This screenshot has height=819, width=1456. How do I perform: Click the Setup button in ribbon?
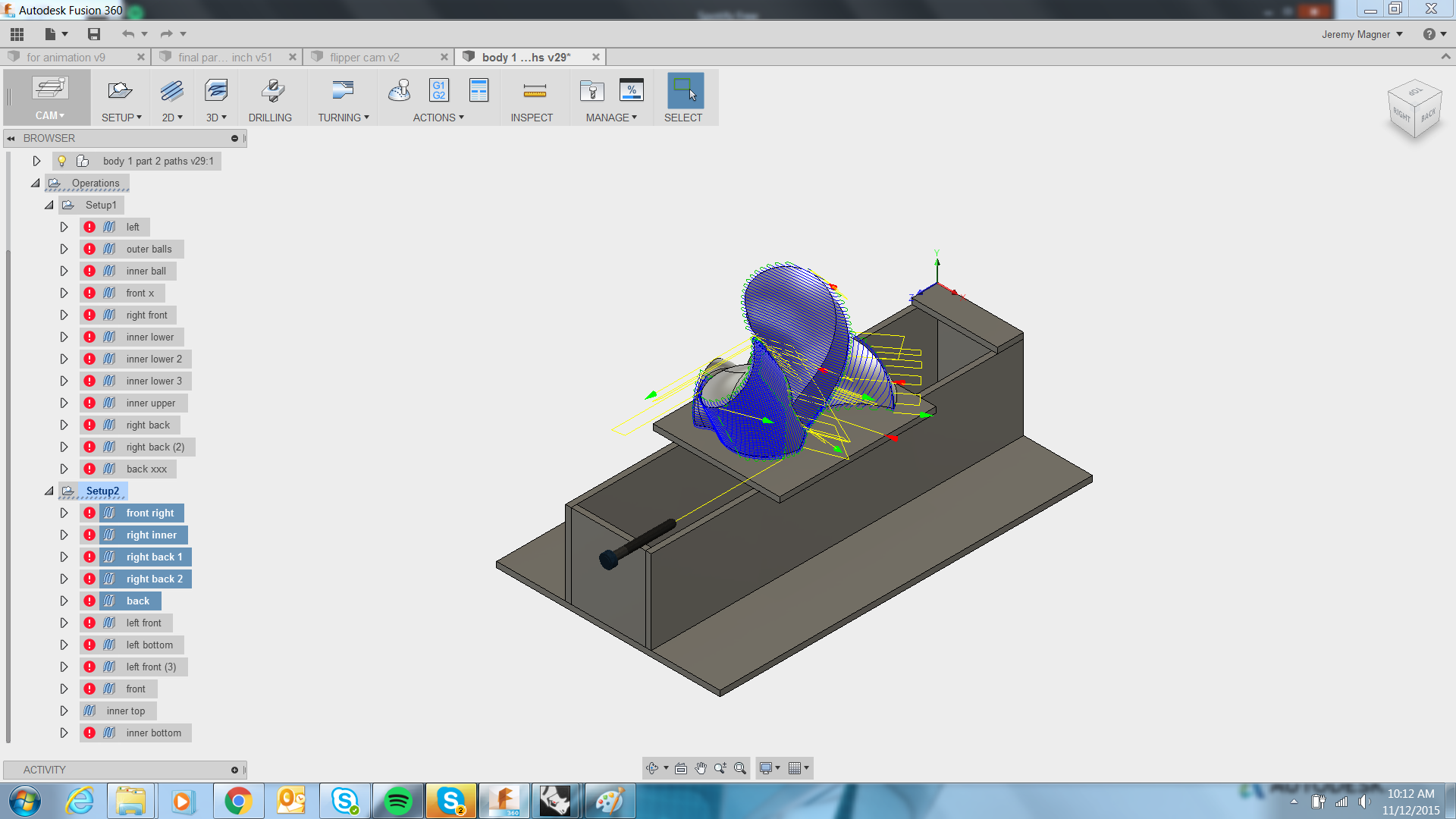click(x=120, y=97)
